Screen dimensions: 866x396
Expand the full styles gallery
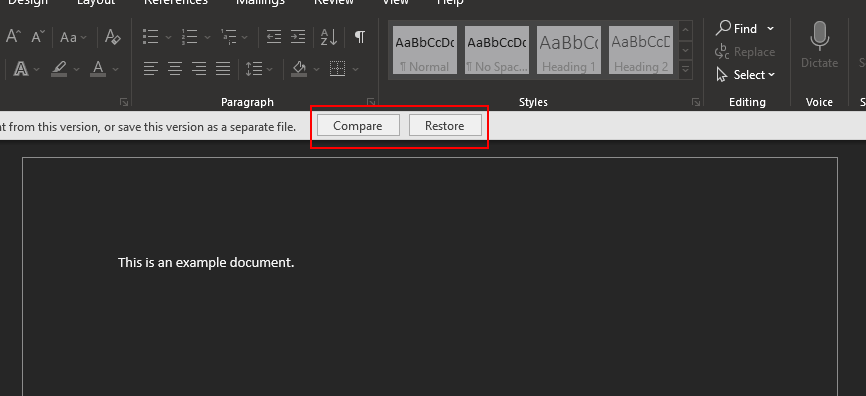point(685,70)
